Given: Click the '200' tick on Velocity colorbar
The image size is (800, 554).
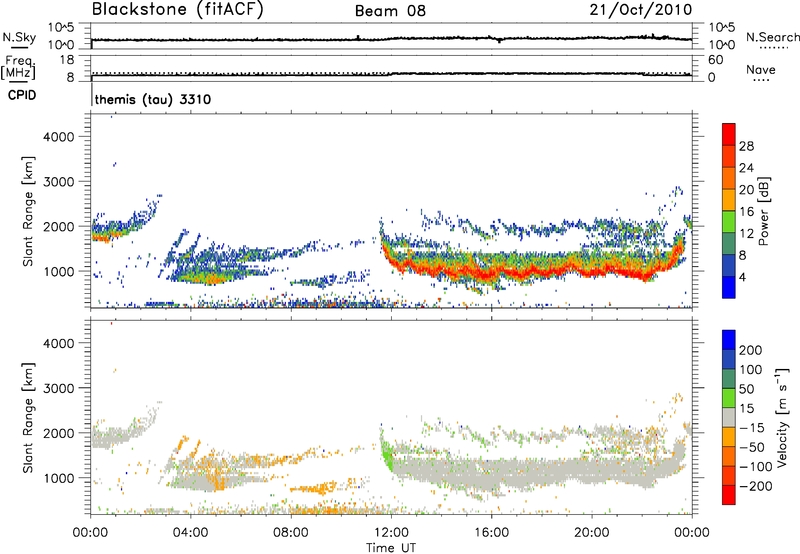Looking at the screenshot, I should 751,350.
